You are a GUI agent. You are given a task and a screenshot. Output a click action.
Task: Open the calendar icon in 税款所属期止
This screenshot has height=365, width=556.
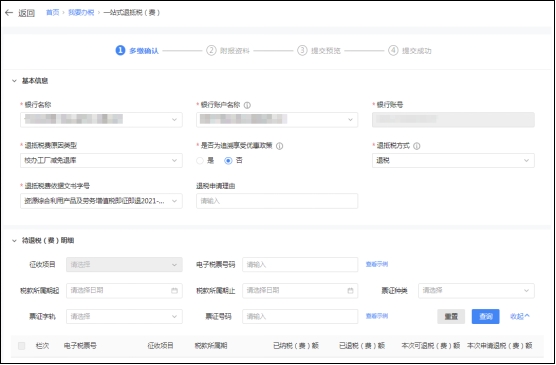350,291
